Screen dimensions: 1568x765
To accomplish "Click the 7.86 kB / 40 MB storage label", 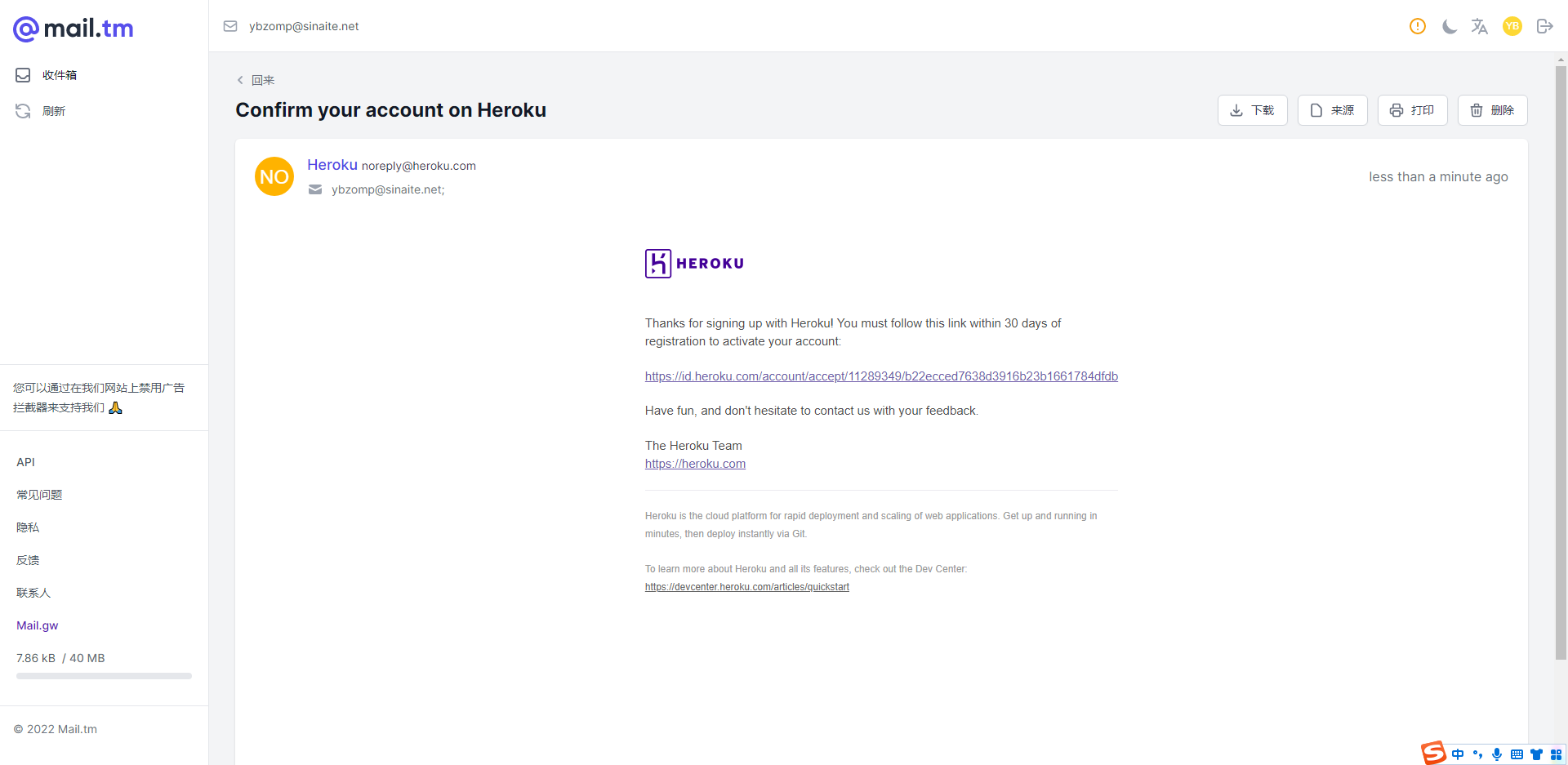I will pyautogui.click(x=60, y=658).
